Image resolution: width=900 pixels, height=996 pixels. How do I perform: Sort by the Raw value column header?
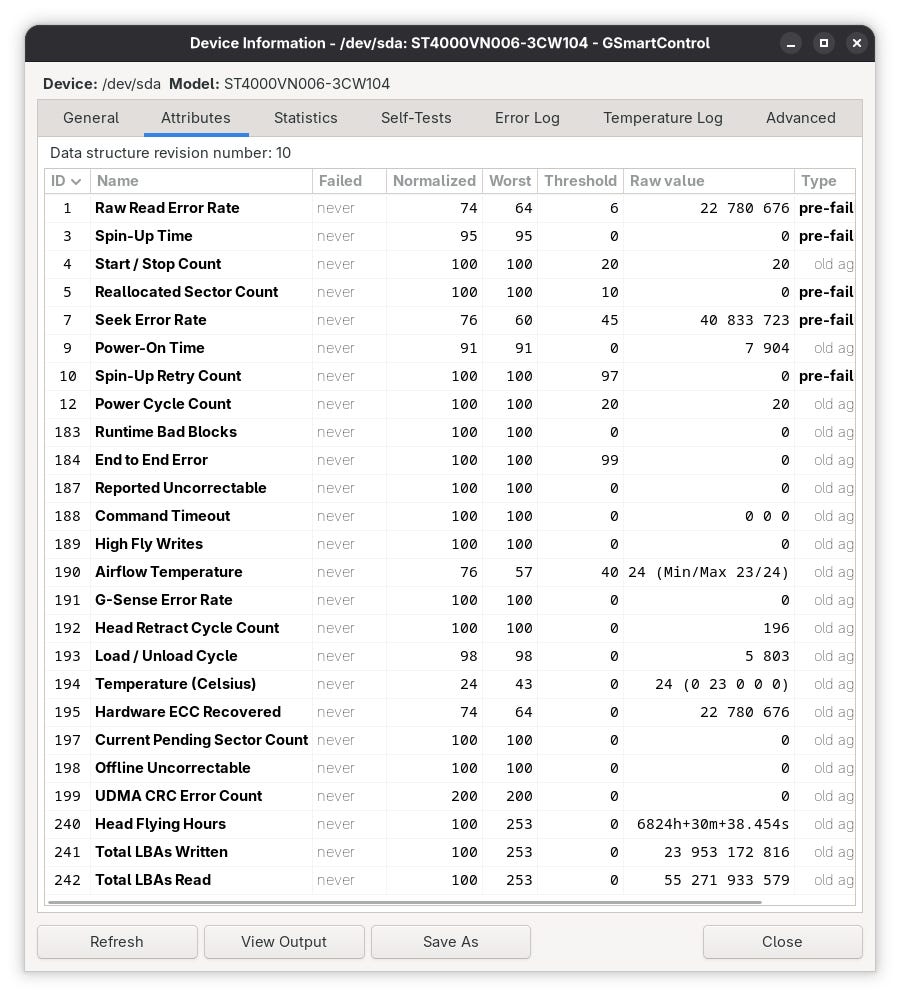coord(707,181)
